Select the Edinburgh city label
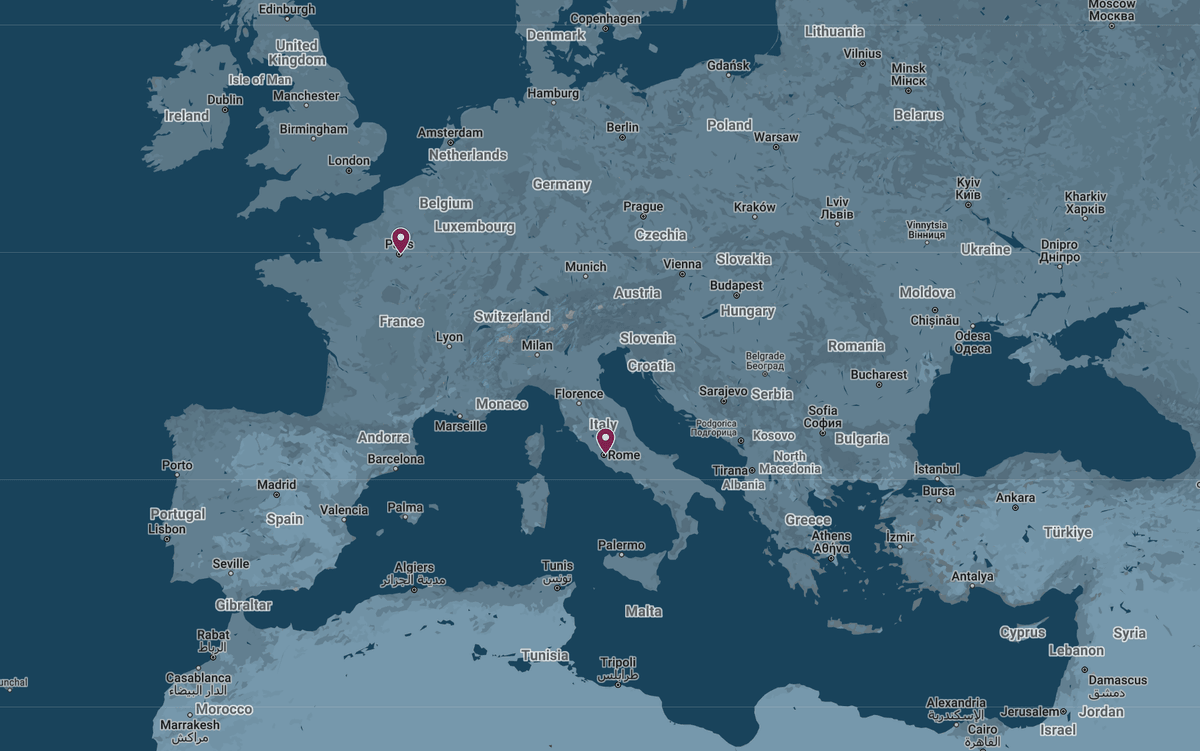The image size is (1200, 751). pos(286,9)
